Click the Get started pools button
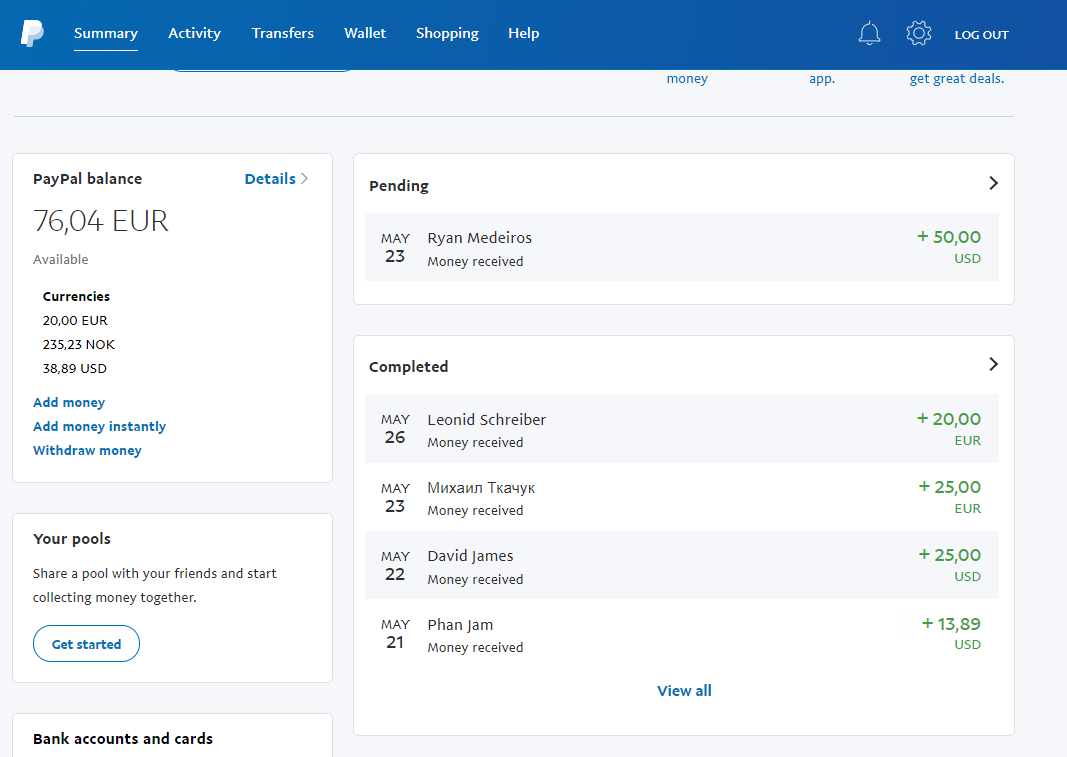 coord(86,644)
